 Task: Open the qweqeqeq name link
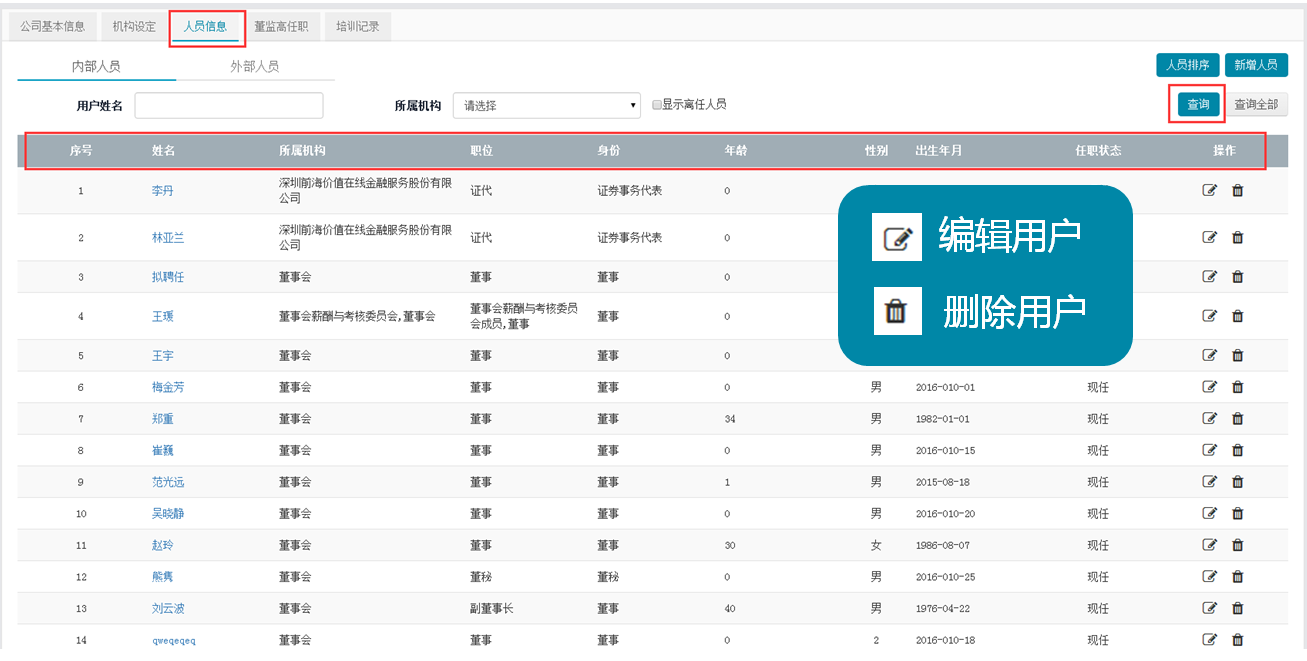pyautogui.click(x=174, y=640)
